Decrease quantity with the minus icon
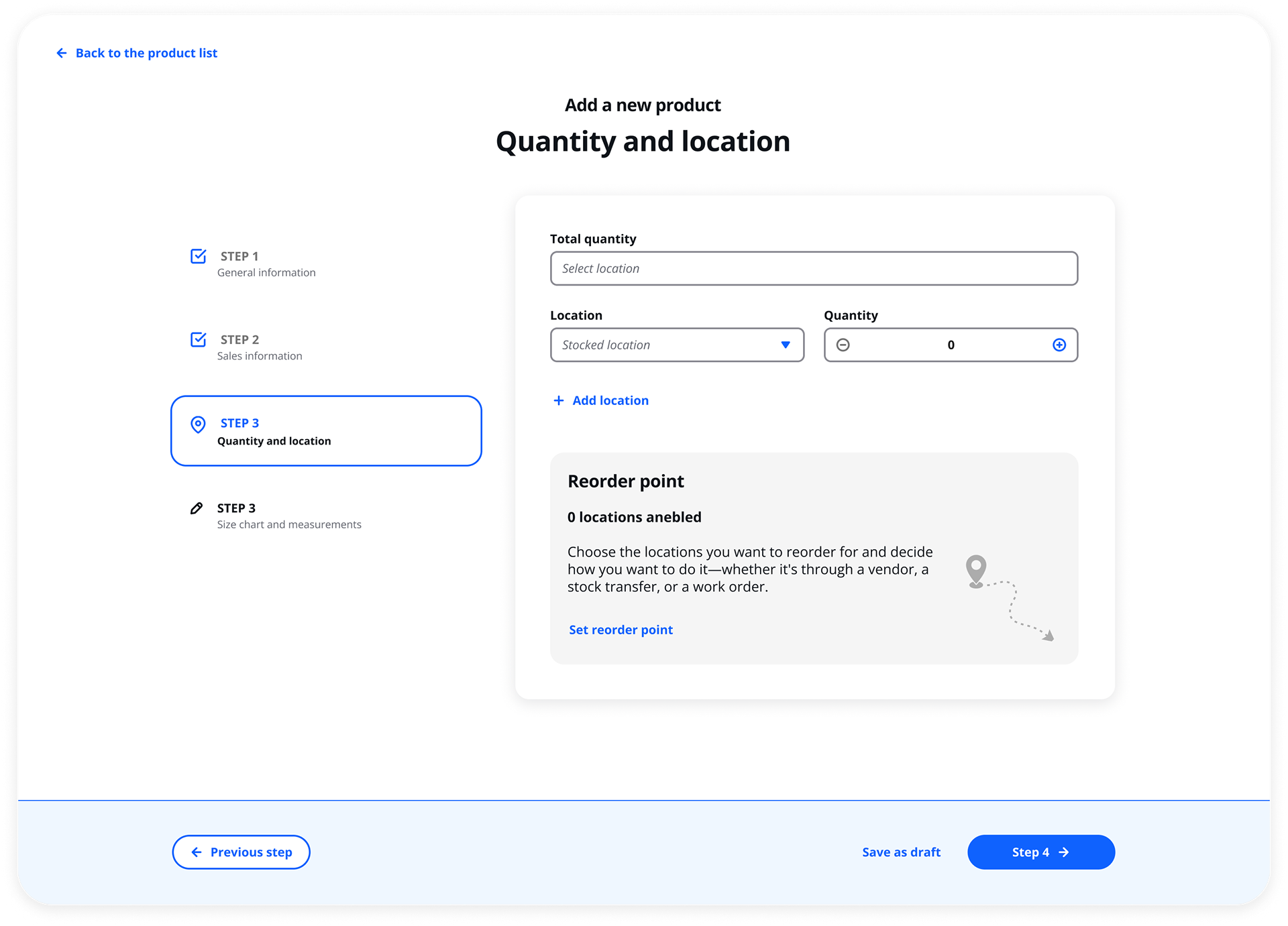The height and width of the screenshot is (926, 1288). click(843, 345)
